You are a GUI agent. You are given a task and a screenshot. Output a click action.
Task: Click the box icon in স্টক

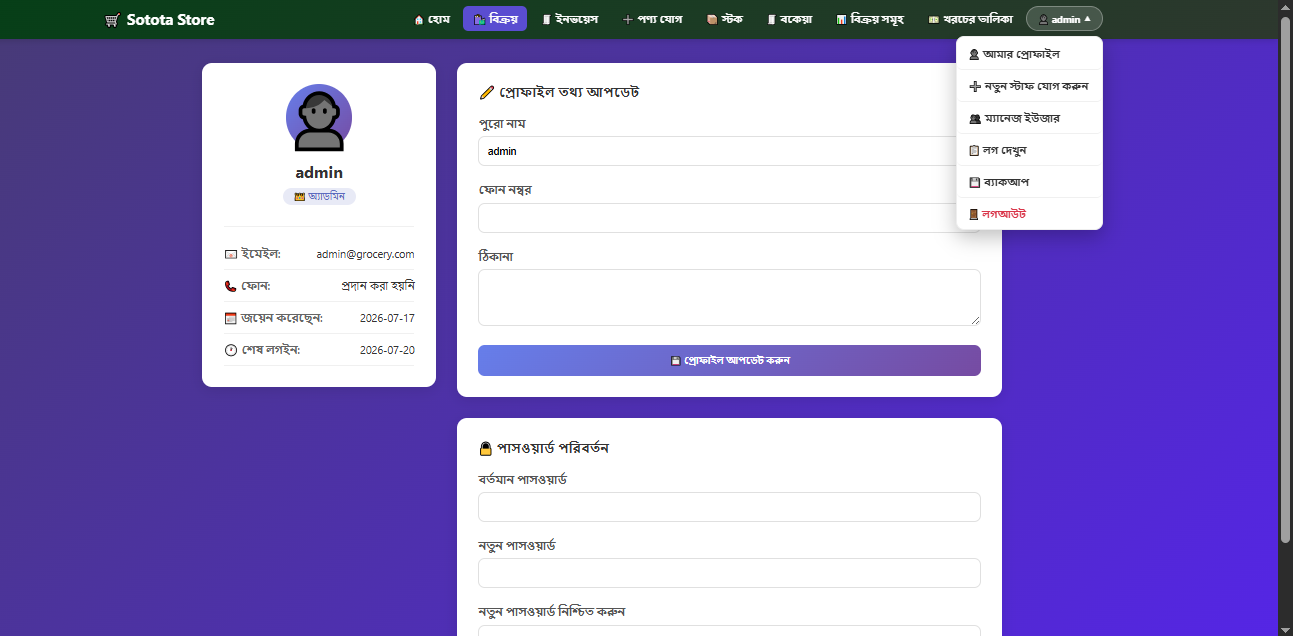711,20
